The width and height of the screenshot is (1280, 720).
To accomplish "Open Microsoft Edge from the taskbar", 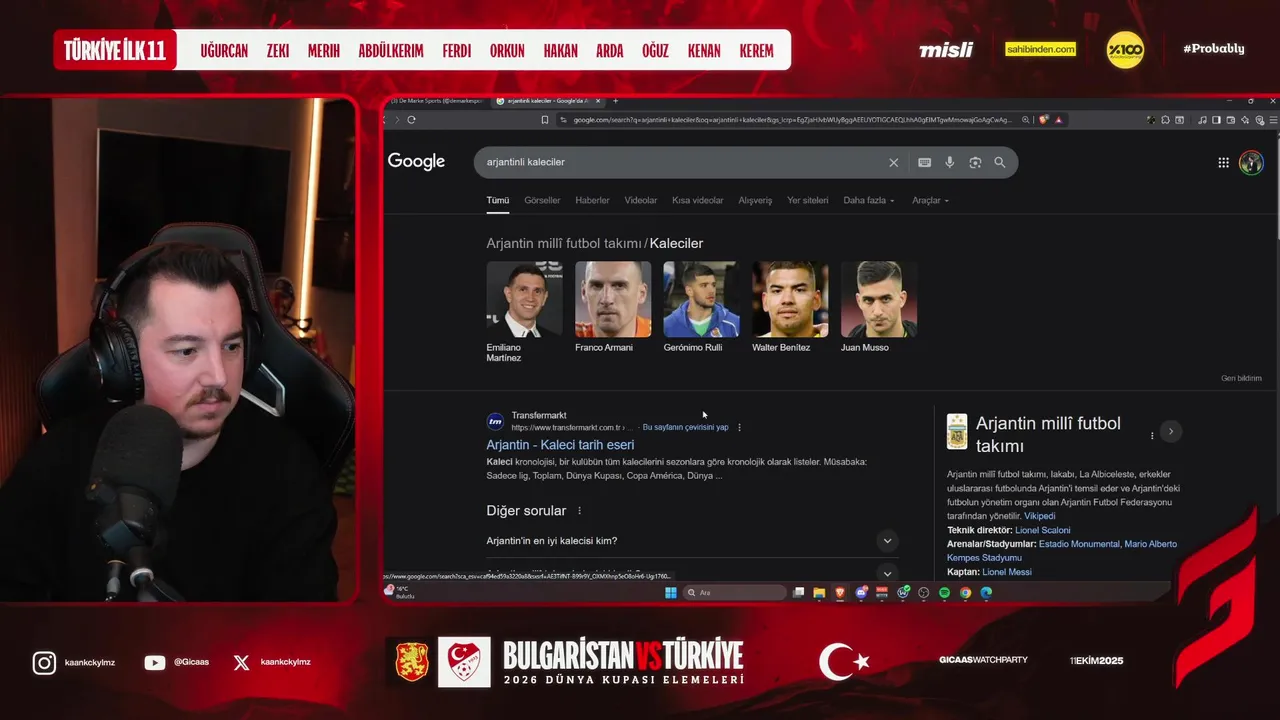I will [x=986, y=592].
